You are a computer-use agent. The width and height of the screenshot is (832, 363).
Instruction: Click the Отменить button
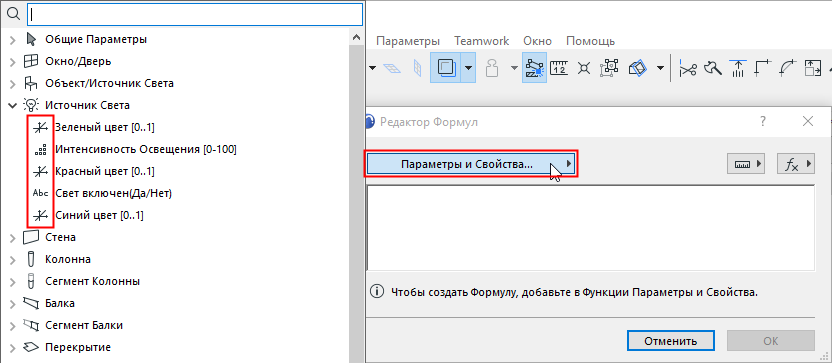click(670, 340)
